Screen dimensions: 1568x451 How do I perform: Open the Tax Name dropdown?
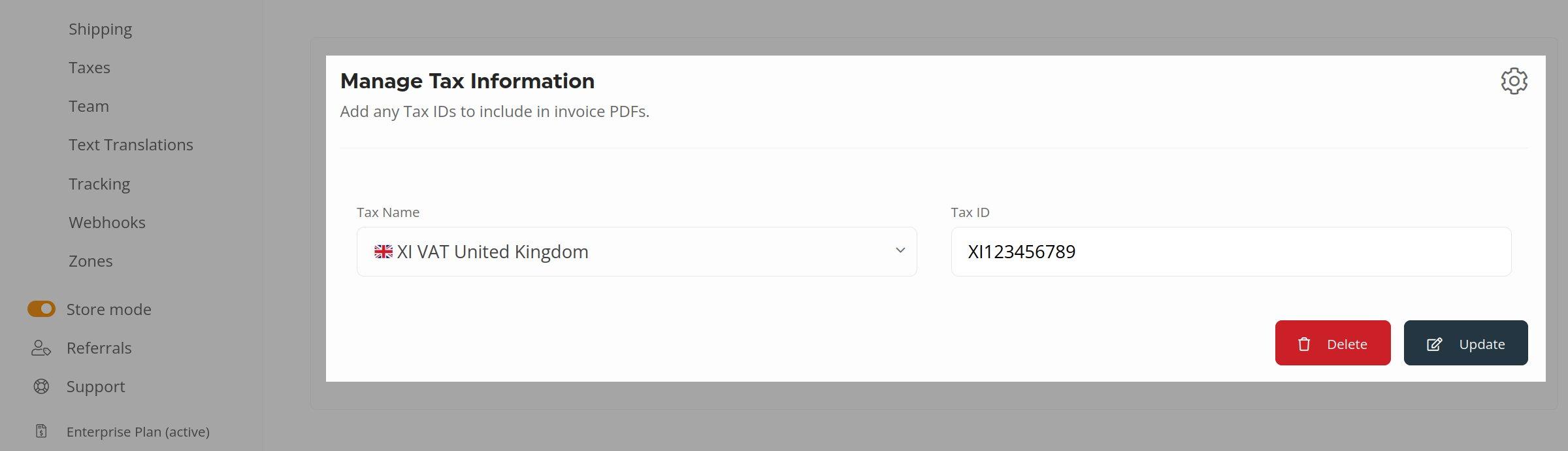click(636, 252)
